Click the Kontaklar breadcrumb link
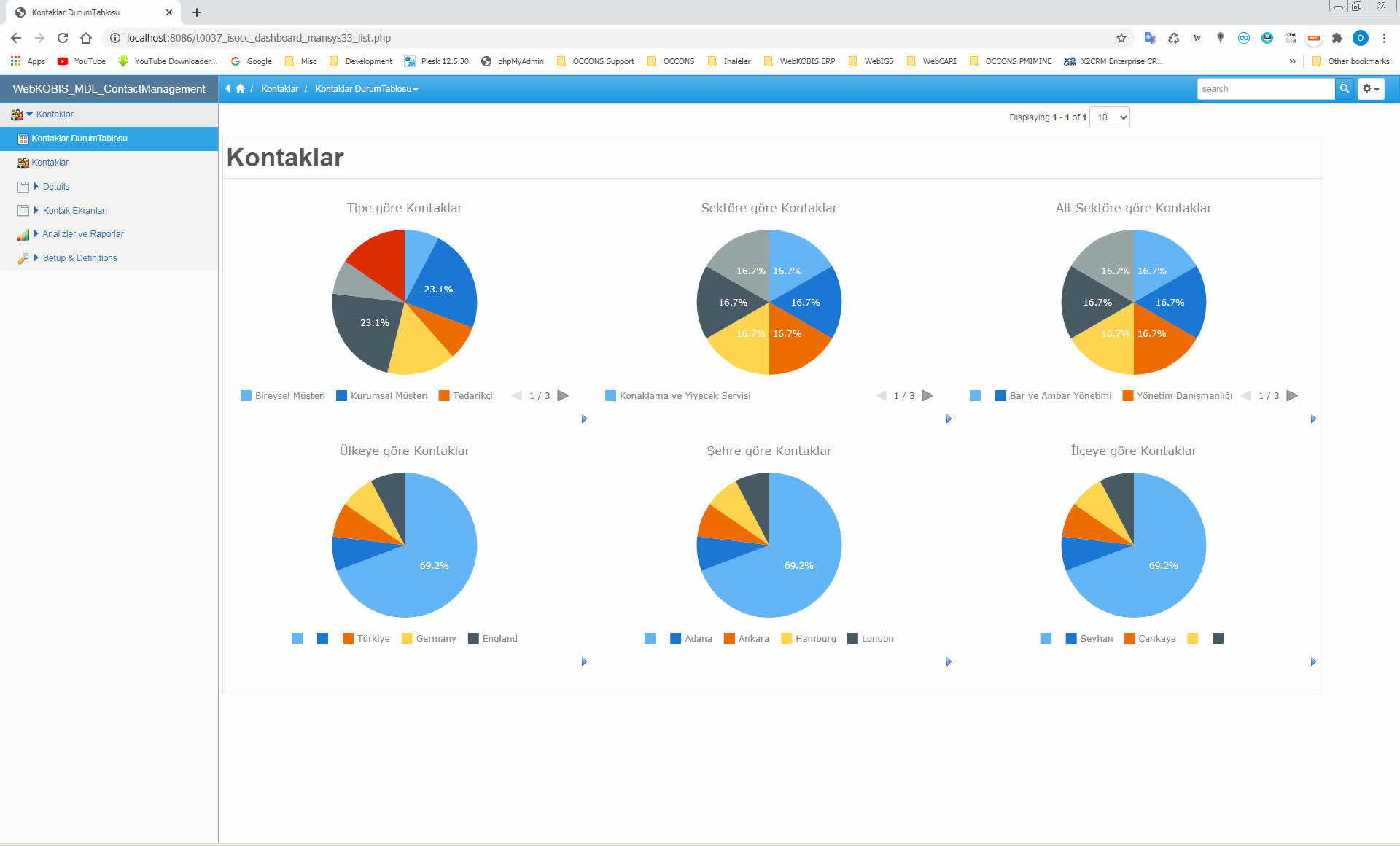Screen dimensions: 1400x846 click(x=280, y=88)
